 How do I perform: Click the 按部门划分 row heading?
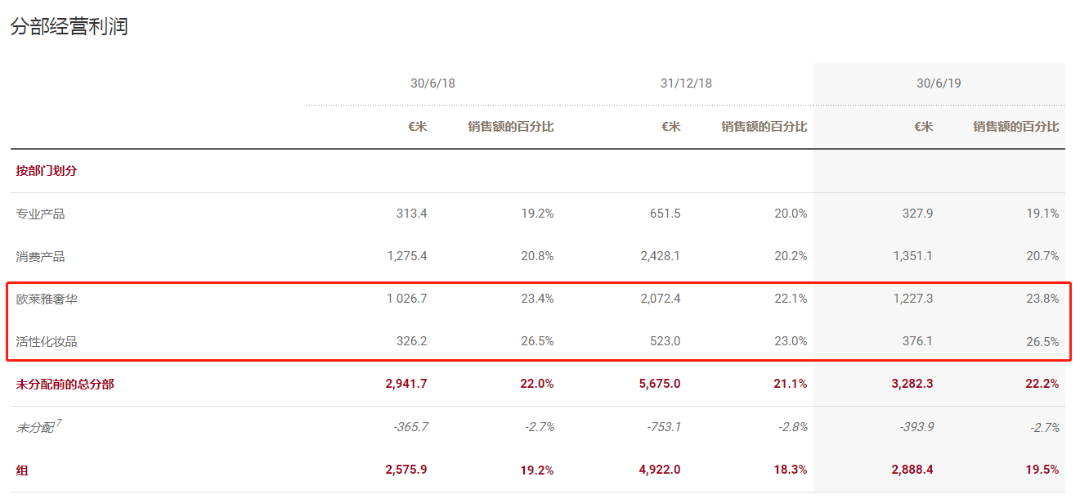click(46, 171)
